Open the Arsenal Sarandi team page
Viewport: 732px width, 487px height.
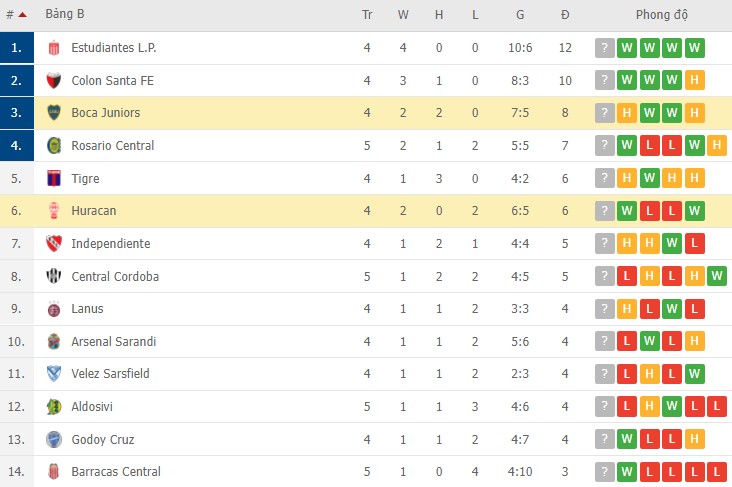tap(113, 342)
